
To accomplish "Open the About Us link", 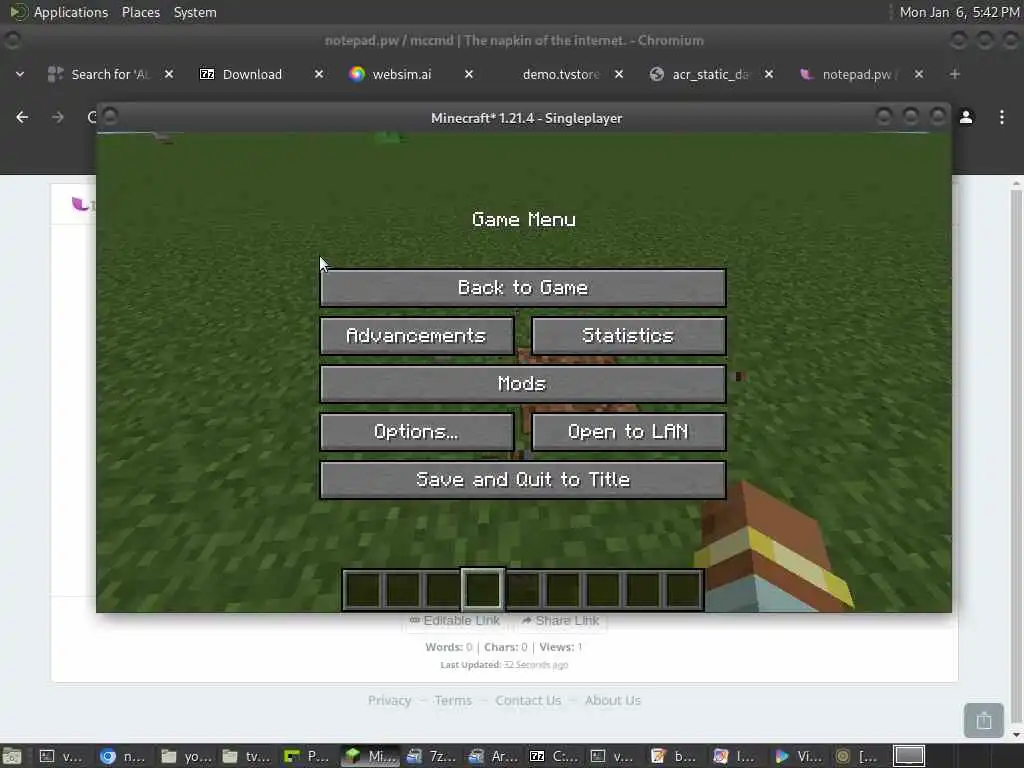I will pos(613,701).
